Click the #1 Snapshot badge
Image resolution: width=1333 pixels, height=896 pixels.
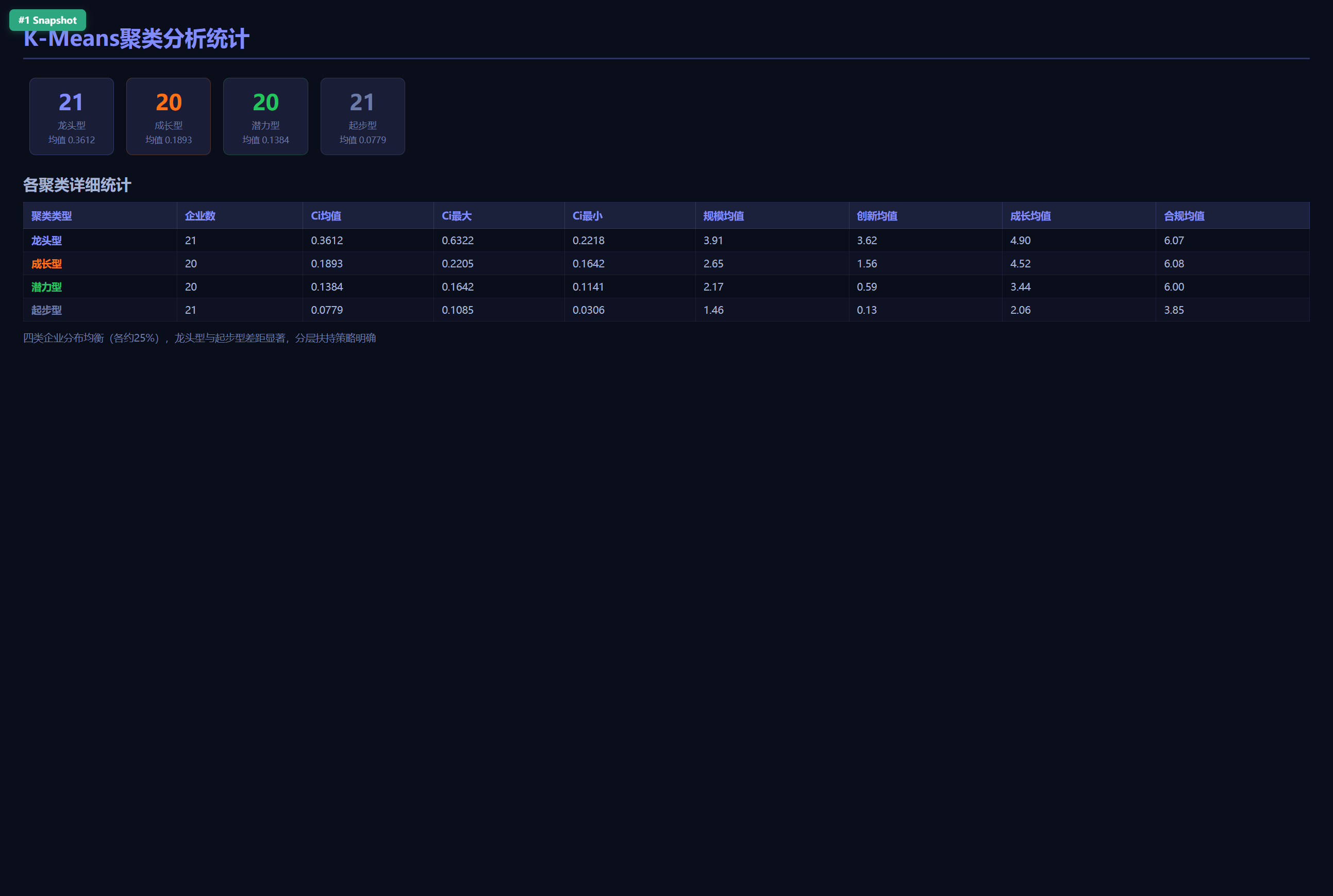tap(47, 20)
